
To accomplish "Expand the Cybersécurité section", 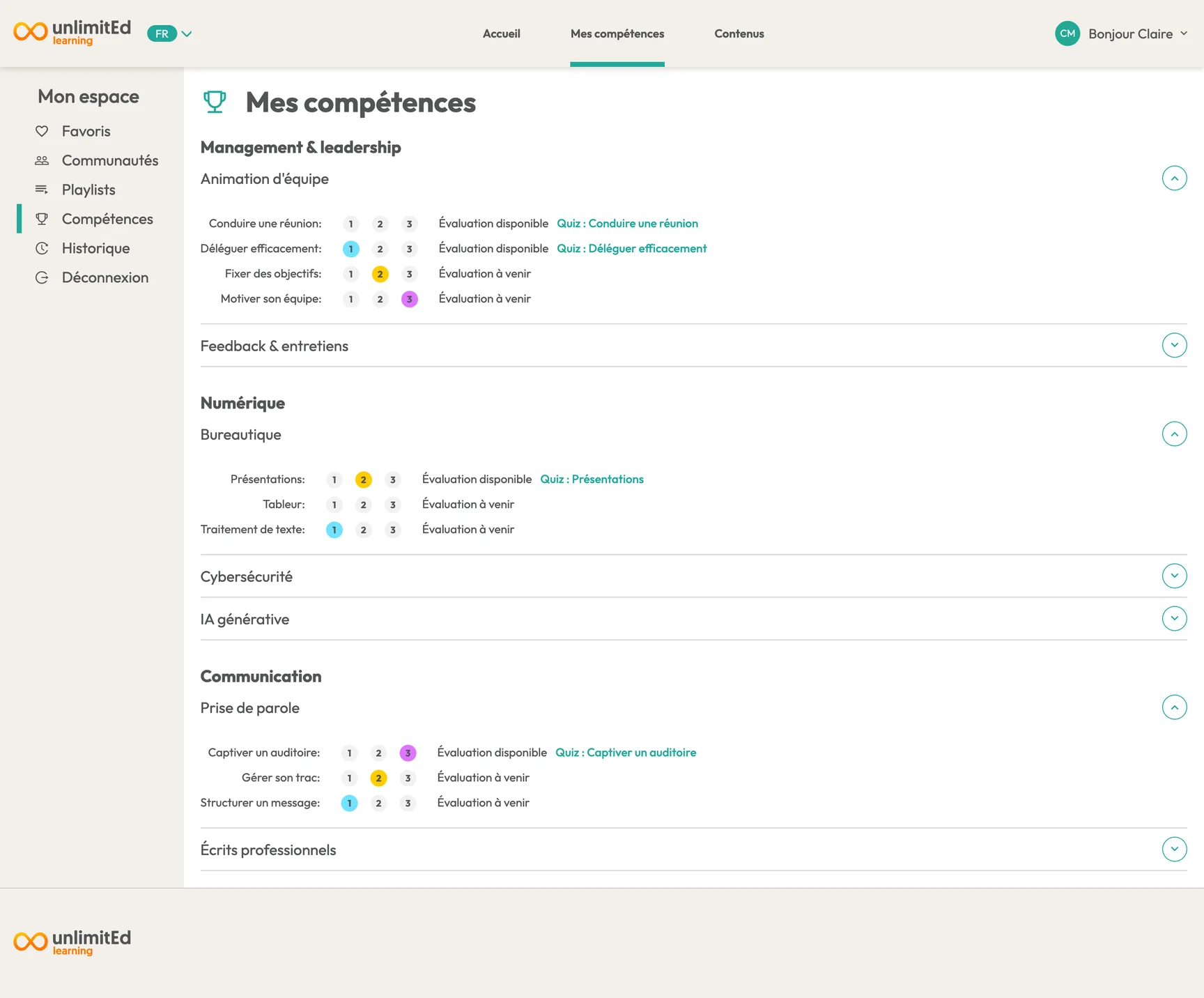I will (1175, 576).
